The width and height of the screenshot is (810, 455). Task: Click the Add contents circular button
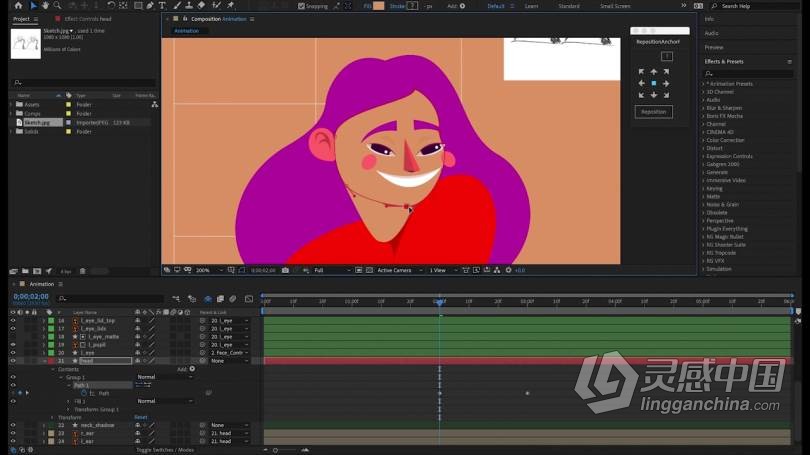192,369
